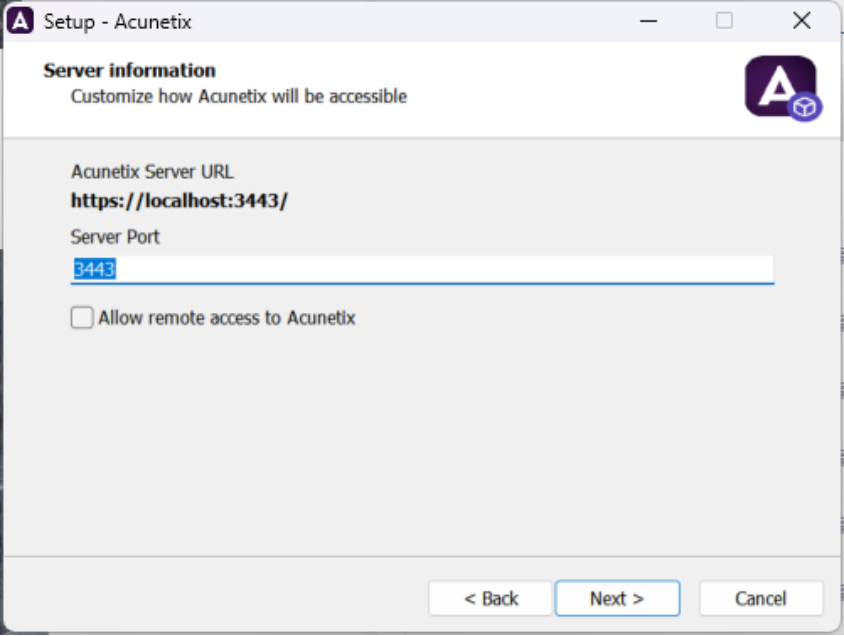This screenshot has height=636, width=844.
Task: Click the cube badge on the Acunetix logo
Action: point(805,107)
